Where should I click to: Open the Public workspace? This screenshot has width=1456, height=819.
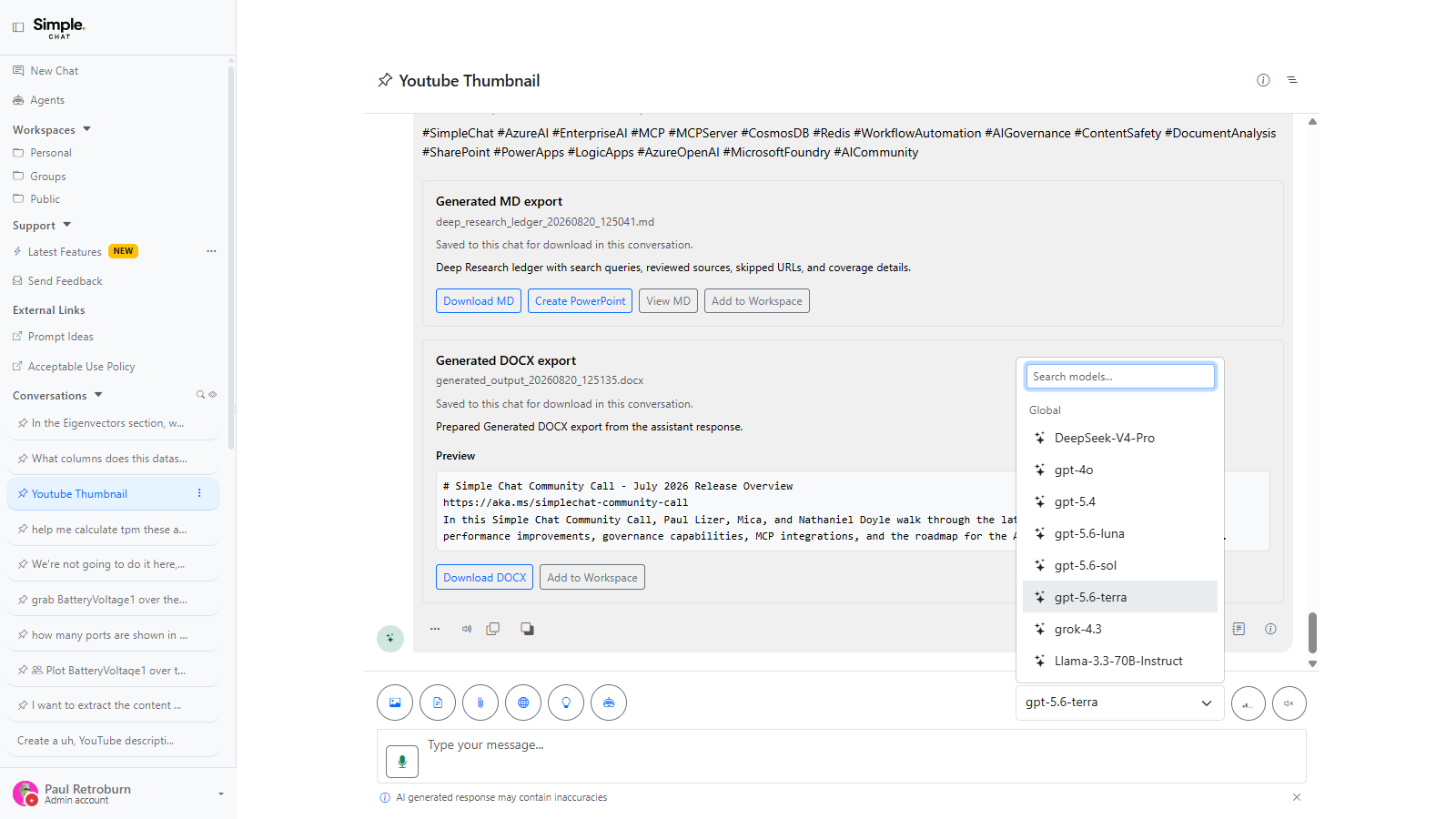[x=36, y=199]
